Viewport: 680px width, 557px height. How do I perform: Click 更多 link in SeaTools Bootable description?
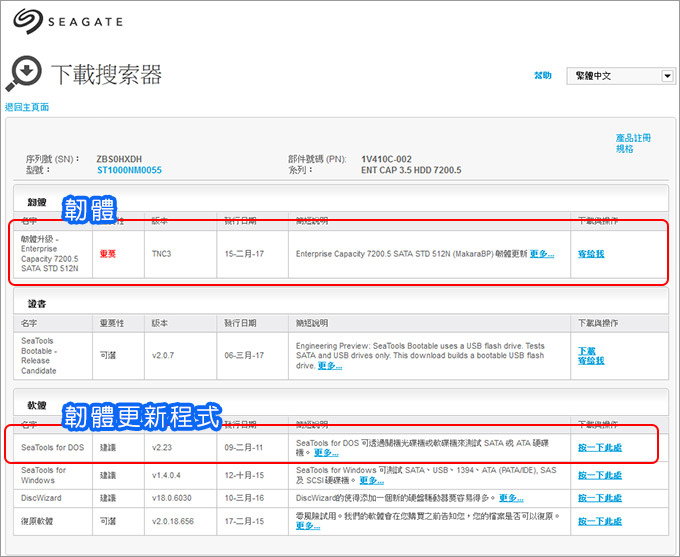pos(330,365)
